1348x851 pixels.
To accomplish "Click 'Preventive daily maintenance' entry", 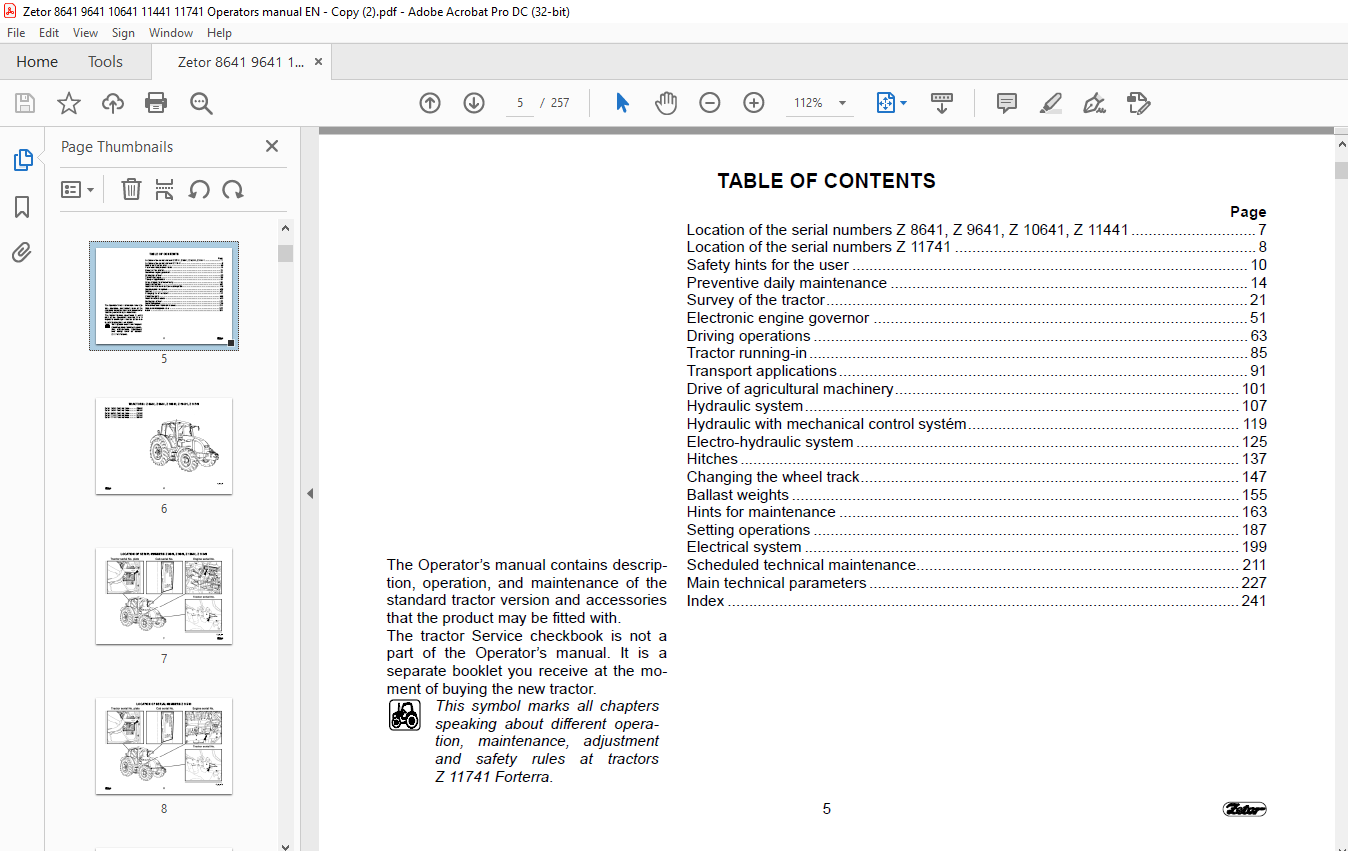I will [976, 283].
